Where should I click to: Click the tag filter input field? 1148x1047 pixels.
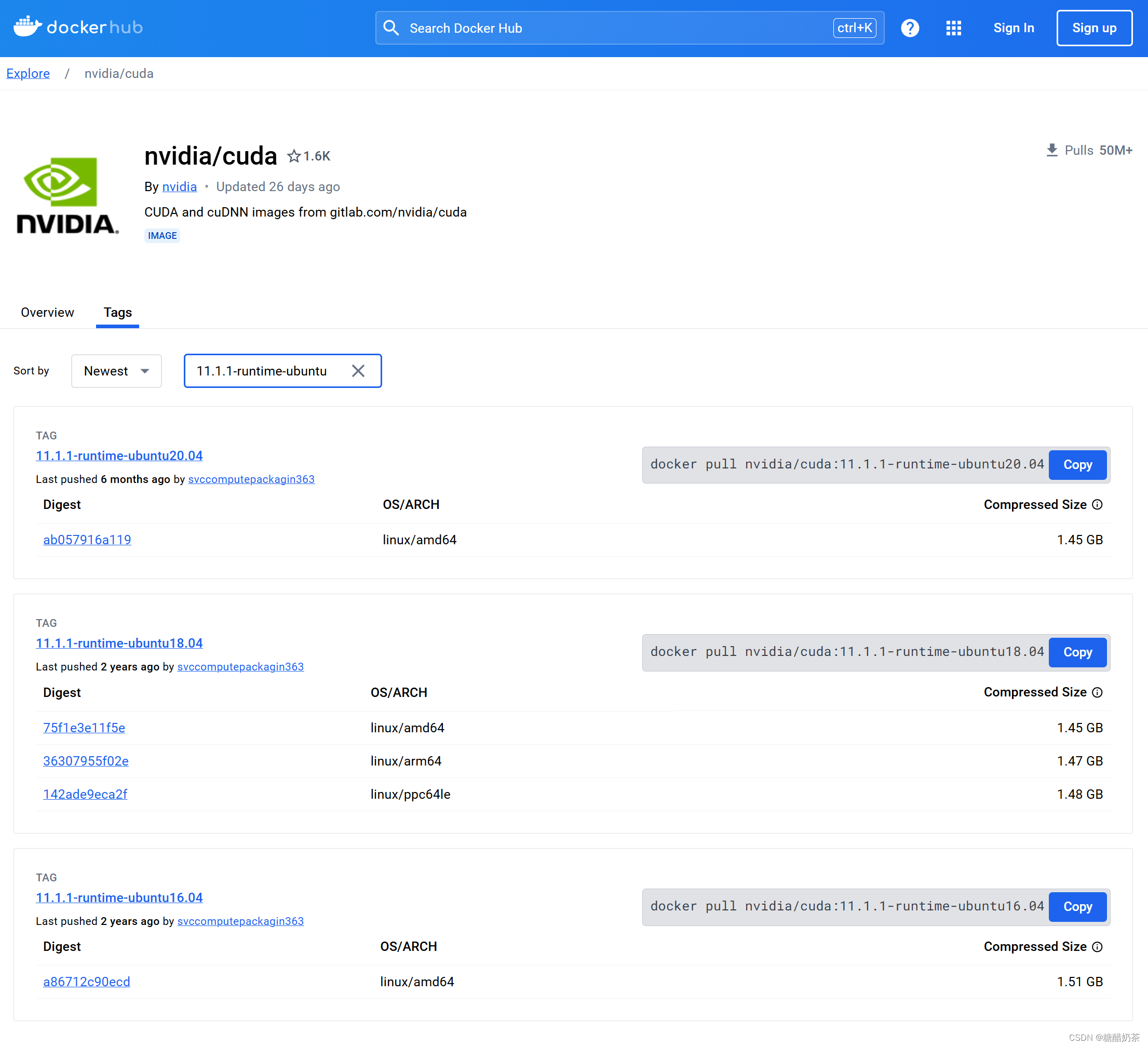[x=282, y=371]
